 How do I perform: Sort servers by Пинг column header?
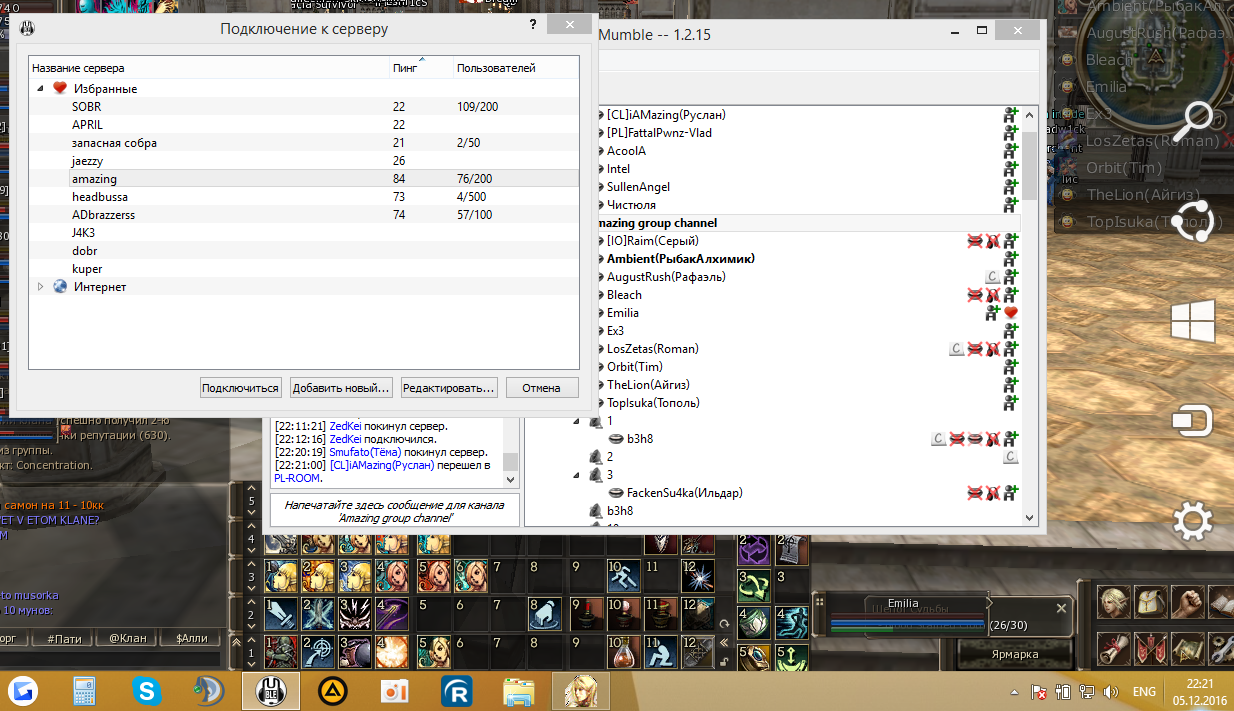point(405,68)
